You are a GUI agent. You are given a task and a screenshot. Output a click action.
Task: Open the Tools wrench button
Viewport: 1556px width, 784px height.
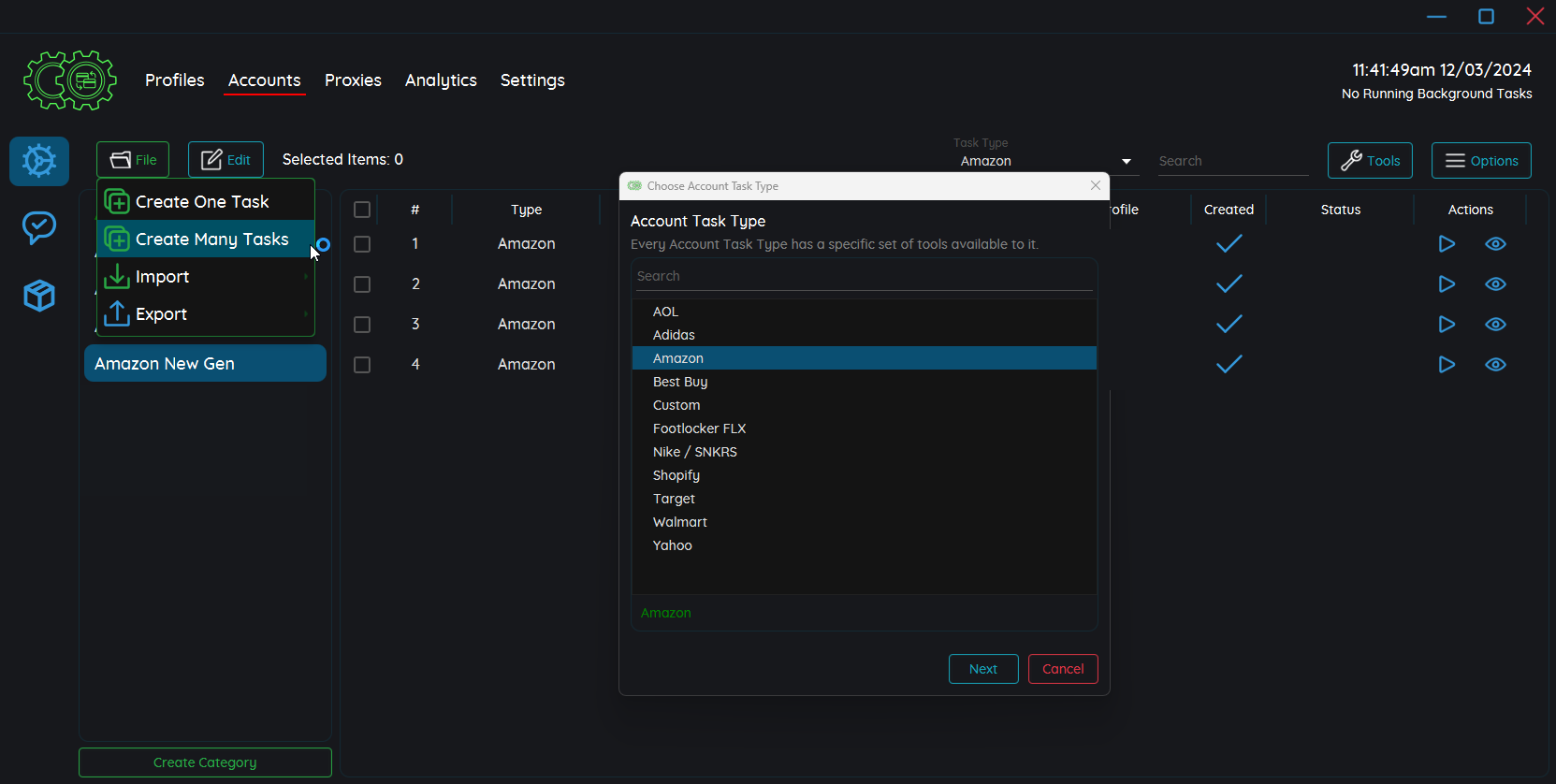[x=1370, y=161]
